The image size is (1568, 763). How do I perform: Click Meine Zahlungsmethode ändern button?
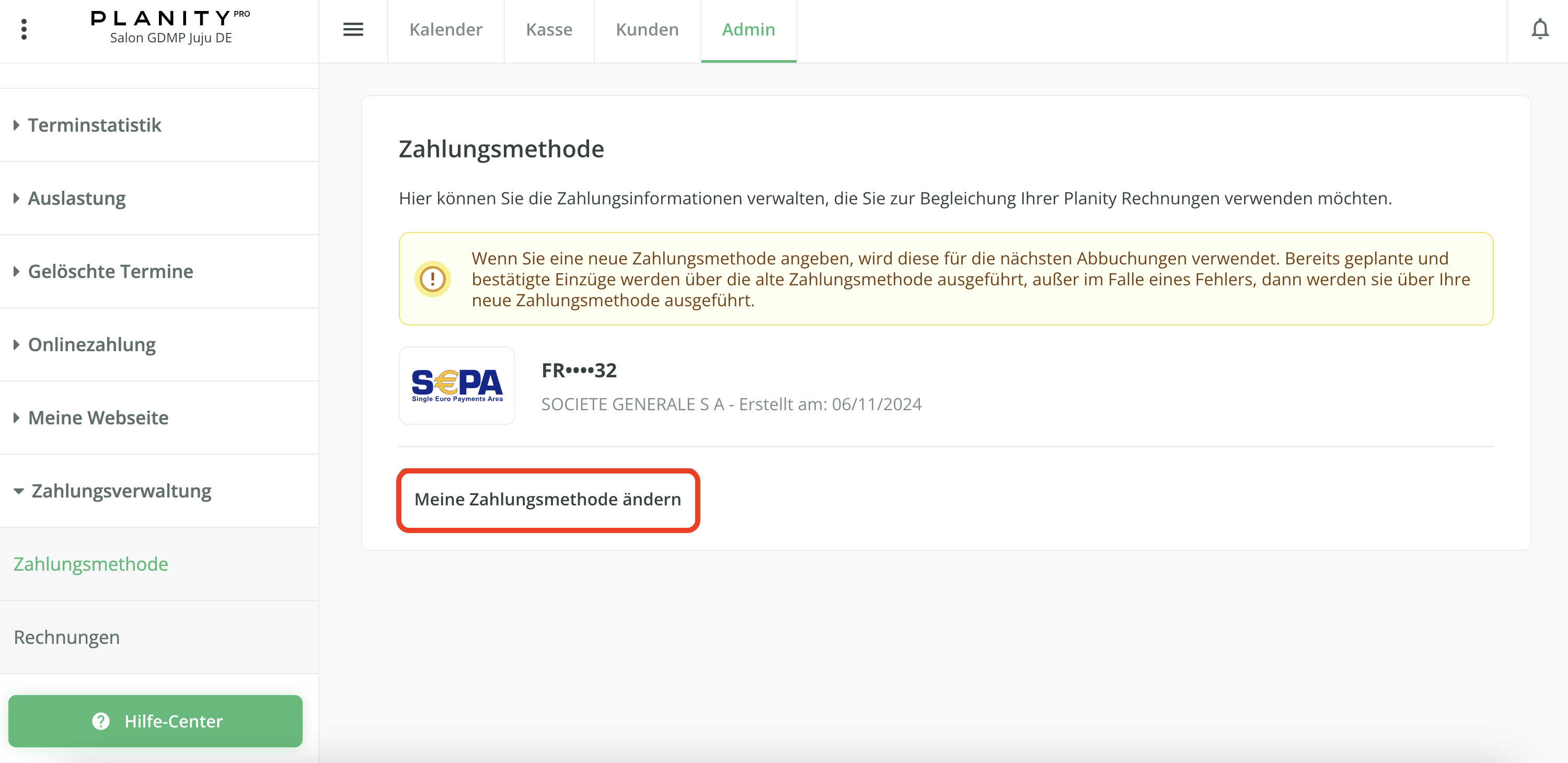point(547,500)
